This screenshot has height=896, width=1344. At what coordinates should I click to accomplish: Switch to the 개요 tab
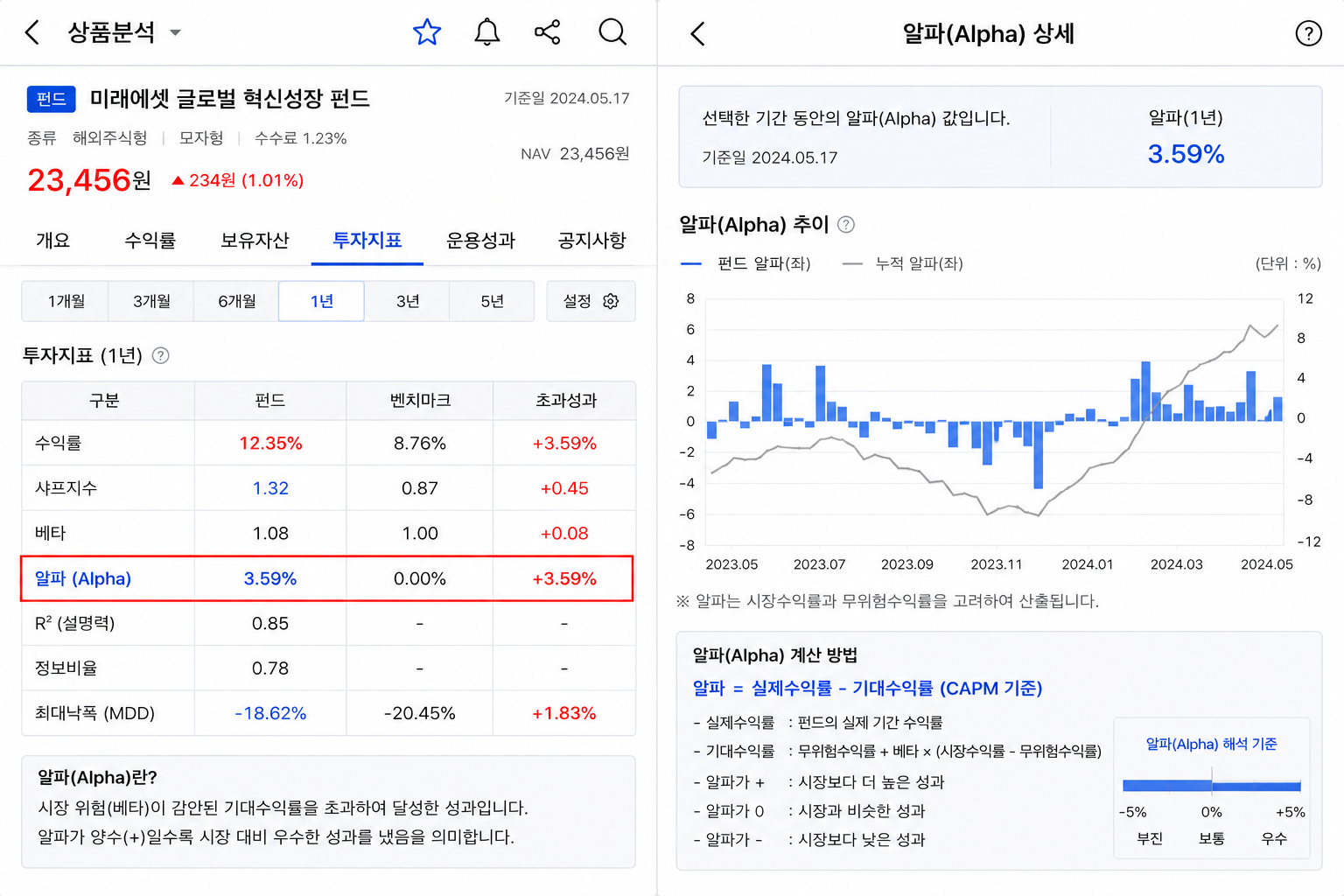click(53, 240)
